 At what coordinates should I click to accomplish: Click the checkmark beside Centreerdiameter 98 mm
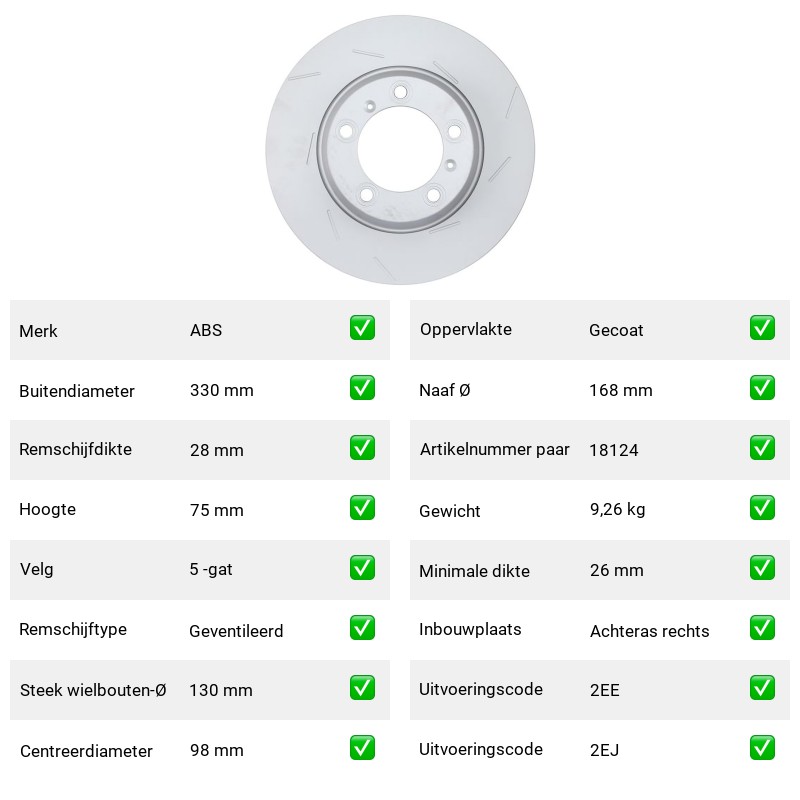click(362, 747)
